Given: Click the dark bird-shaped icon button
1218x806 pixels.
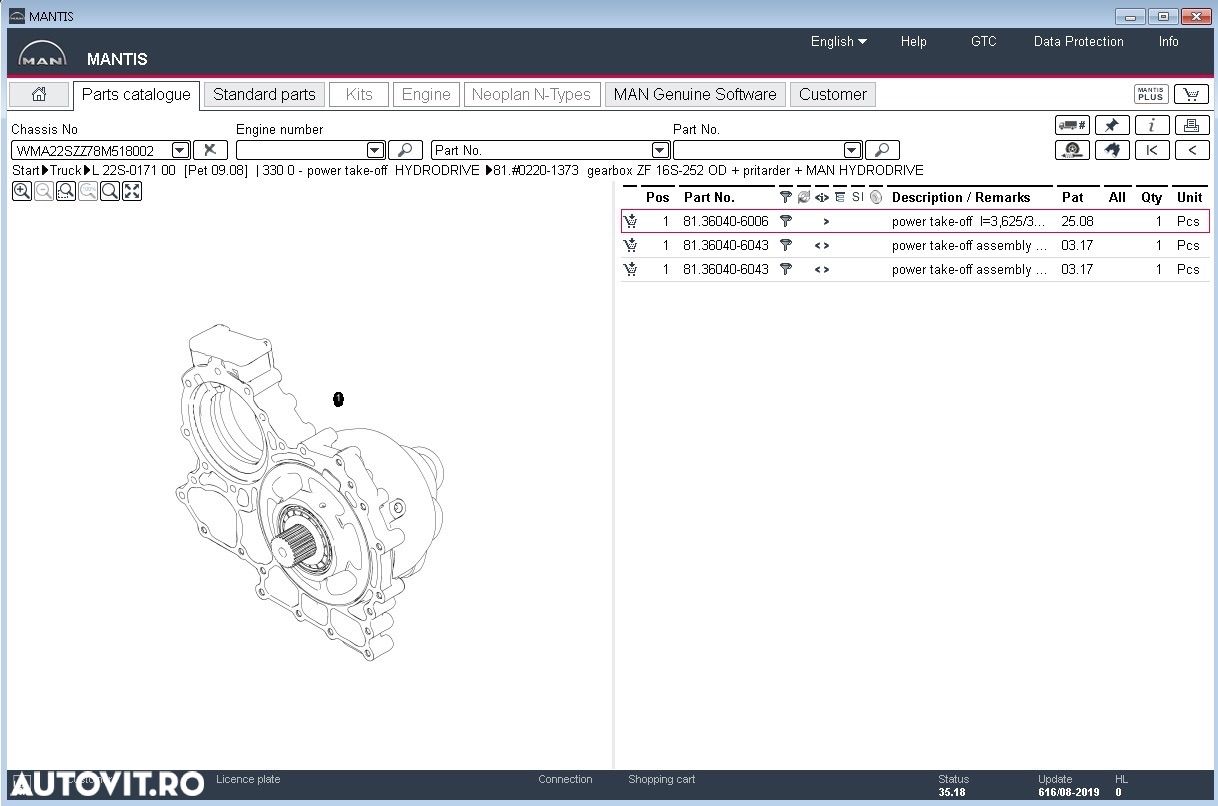Looking at the screenshot, I should 1112,150.
